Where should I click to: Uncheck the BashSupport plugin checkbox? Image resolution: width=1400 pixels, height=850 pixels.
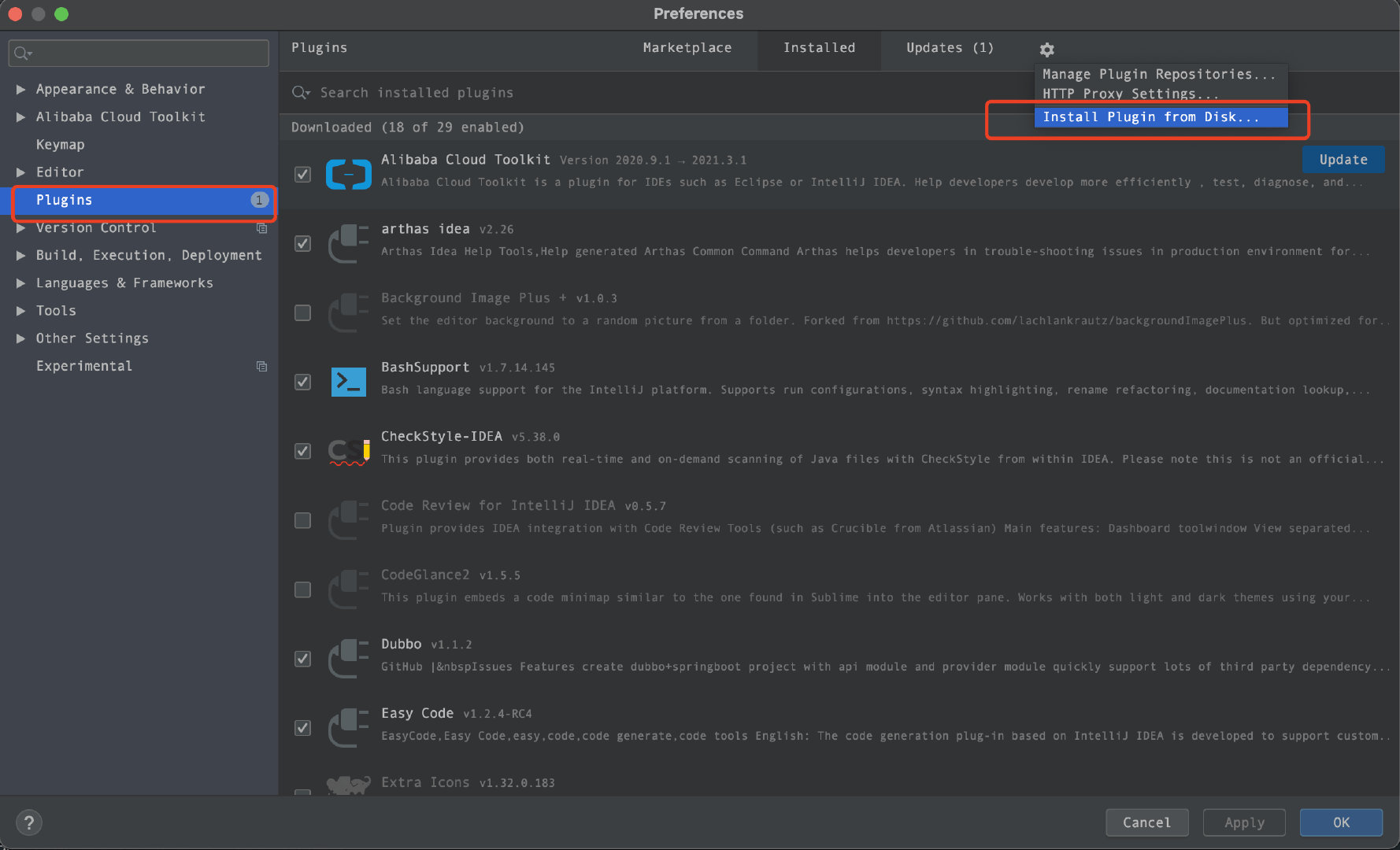click(302, 382)
